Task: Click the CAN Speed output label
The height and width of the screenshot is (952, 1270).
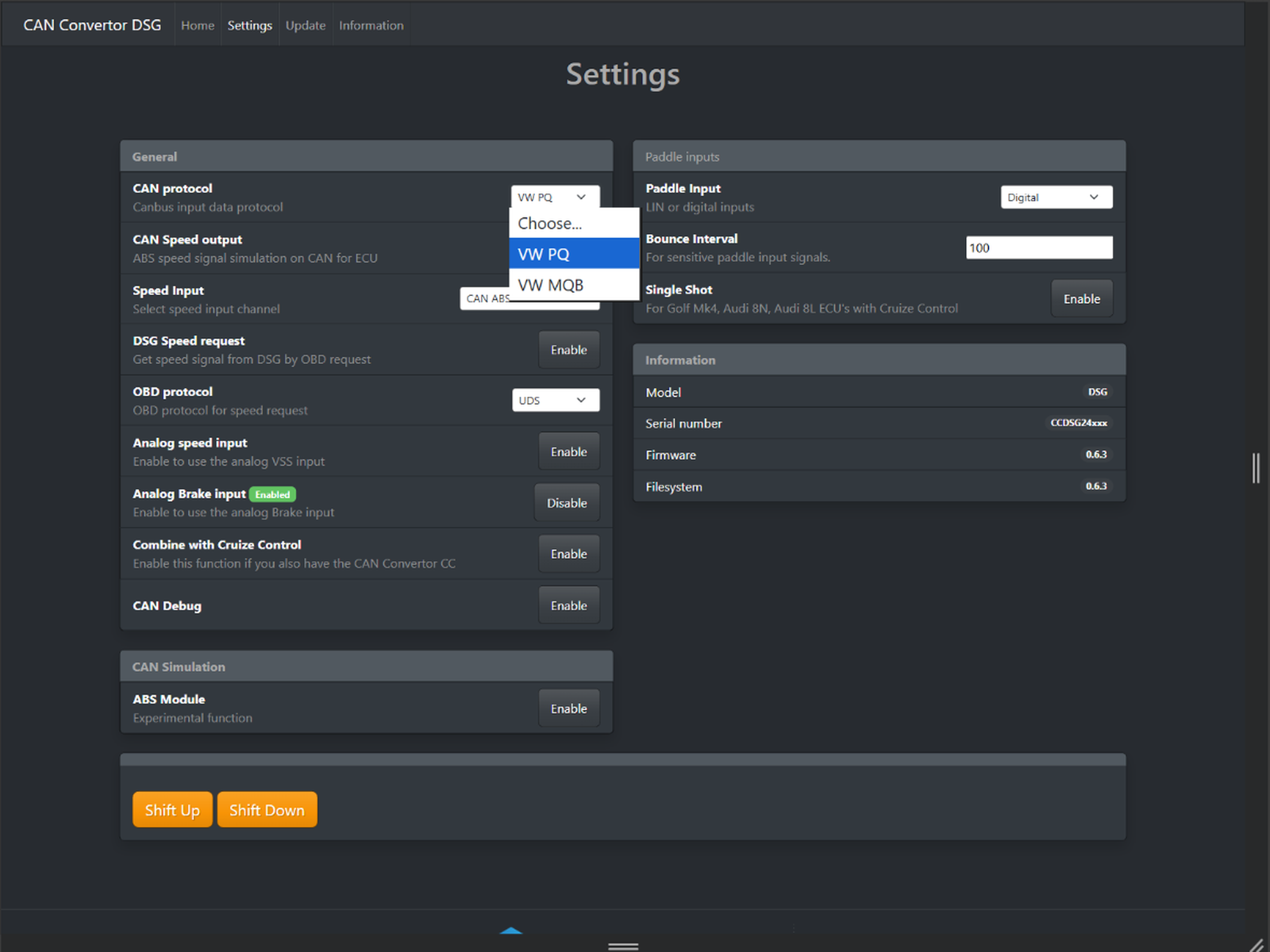Action: pyautogui.click(x=187, y=240)
